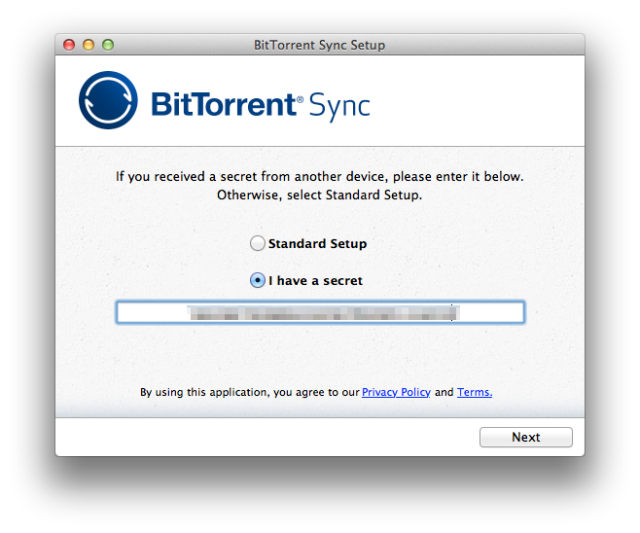640x533 pixels.
Task: Select the Standard Setup radio button
Action: [257, 243]
